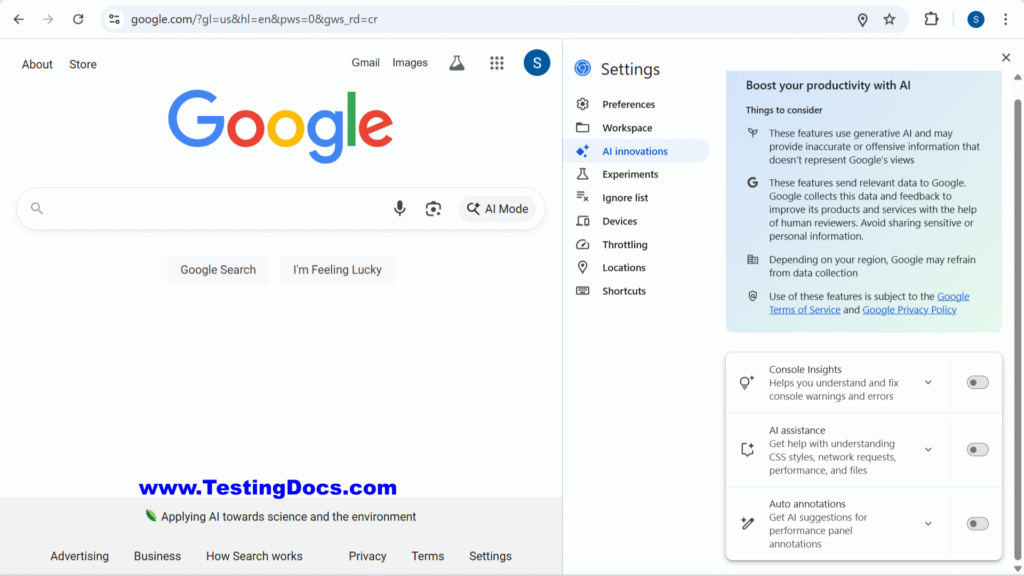The height and width of the screenshot is (576, 1024).
Task: Click I'm Feeling Lucky button
Action: pos(337,270)
